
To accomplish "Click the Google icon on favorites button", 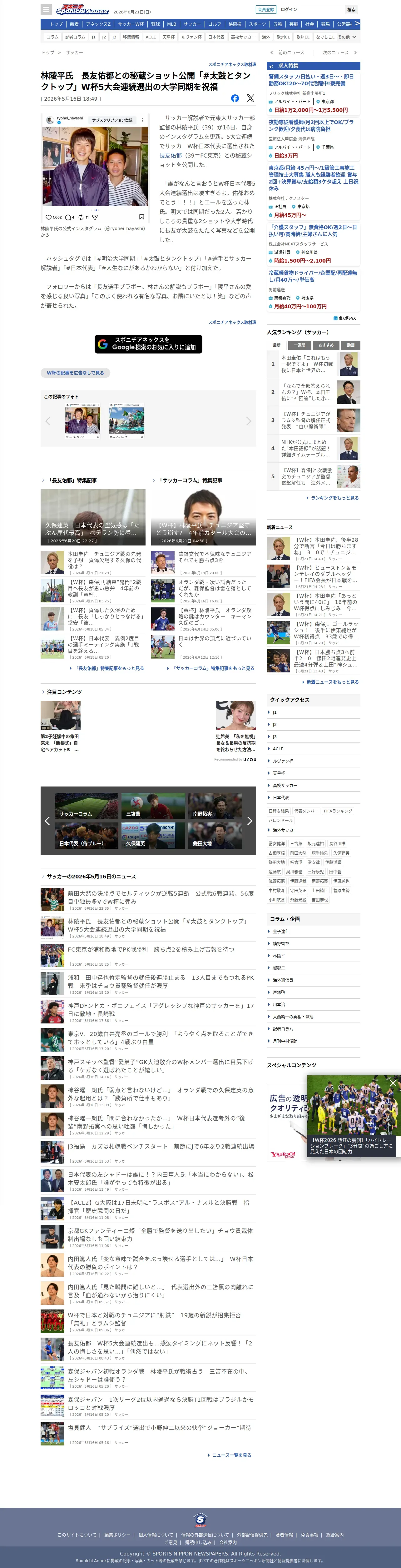I will (103, 344).
